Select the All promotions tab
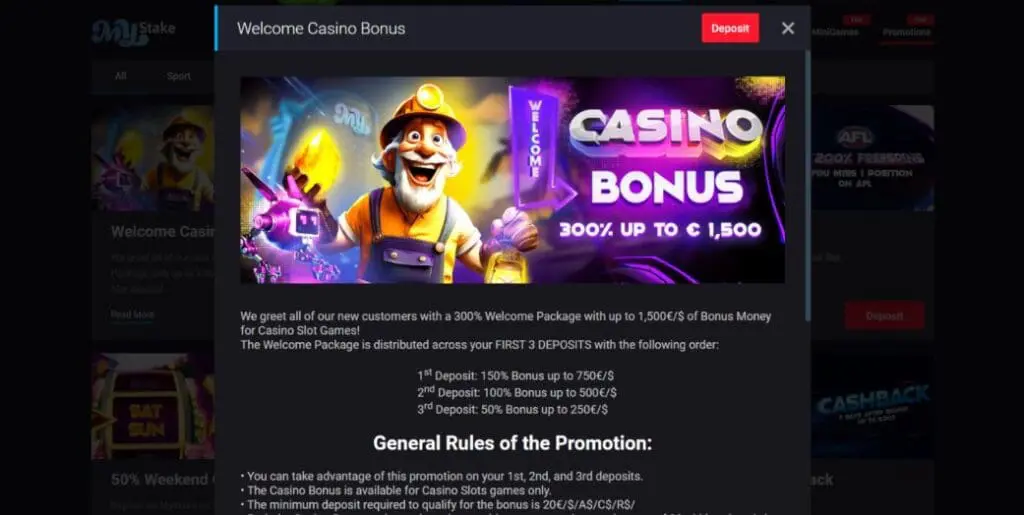The image size is (1024, 515). [x=121, y=76]
